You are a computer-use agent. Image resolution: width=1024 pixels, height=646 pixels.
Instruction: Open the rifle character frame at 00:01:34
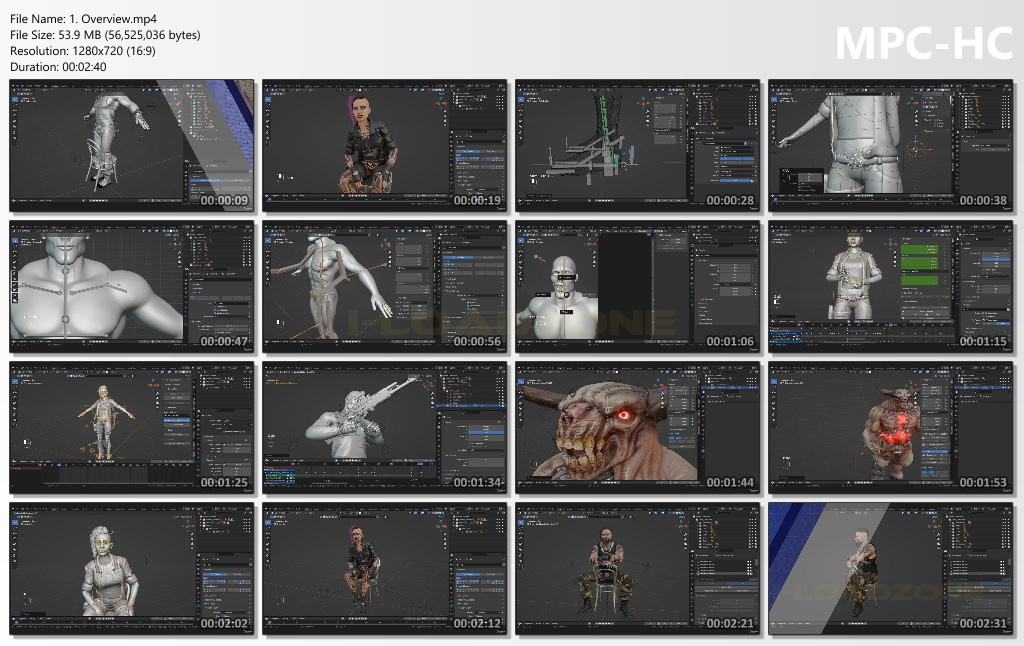pyautogui.click(x=384, y=428)
